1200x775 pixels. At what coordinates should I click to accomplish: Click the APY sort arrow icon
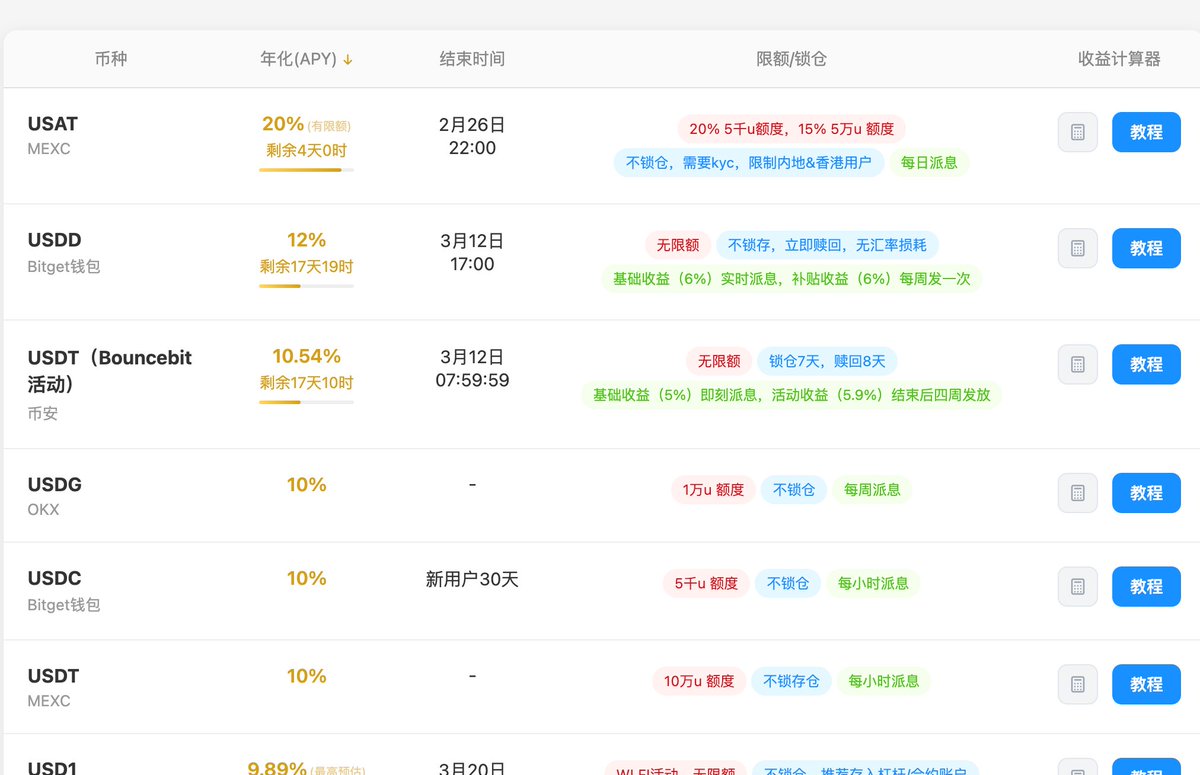348,59
